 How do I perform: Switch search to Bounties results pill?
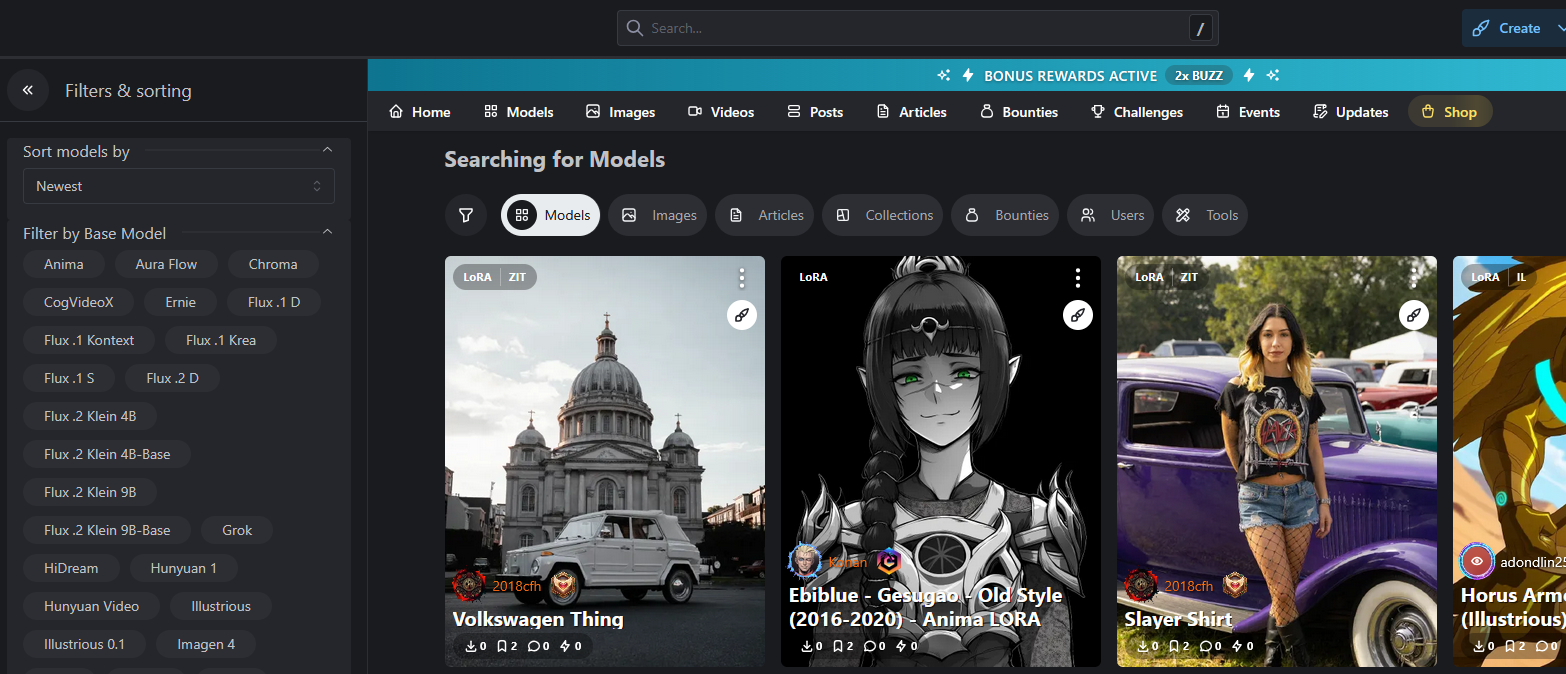tap(1005, 215)
